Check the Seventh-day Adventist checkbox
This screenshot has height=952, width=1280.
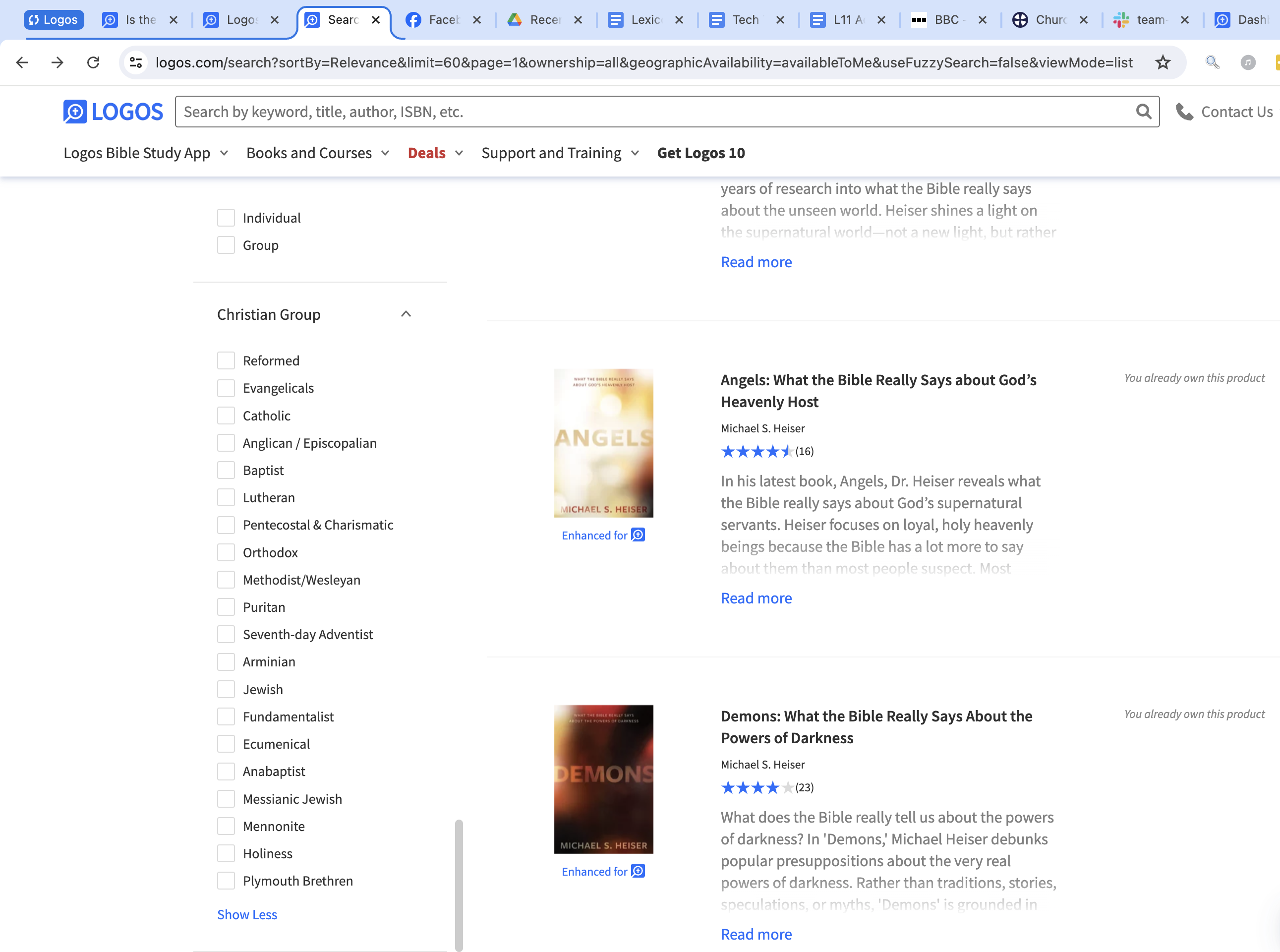point(226,635)
